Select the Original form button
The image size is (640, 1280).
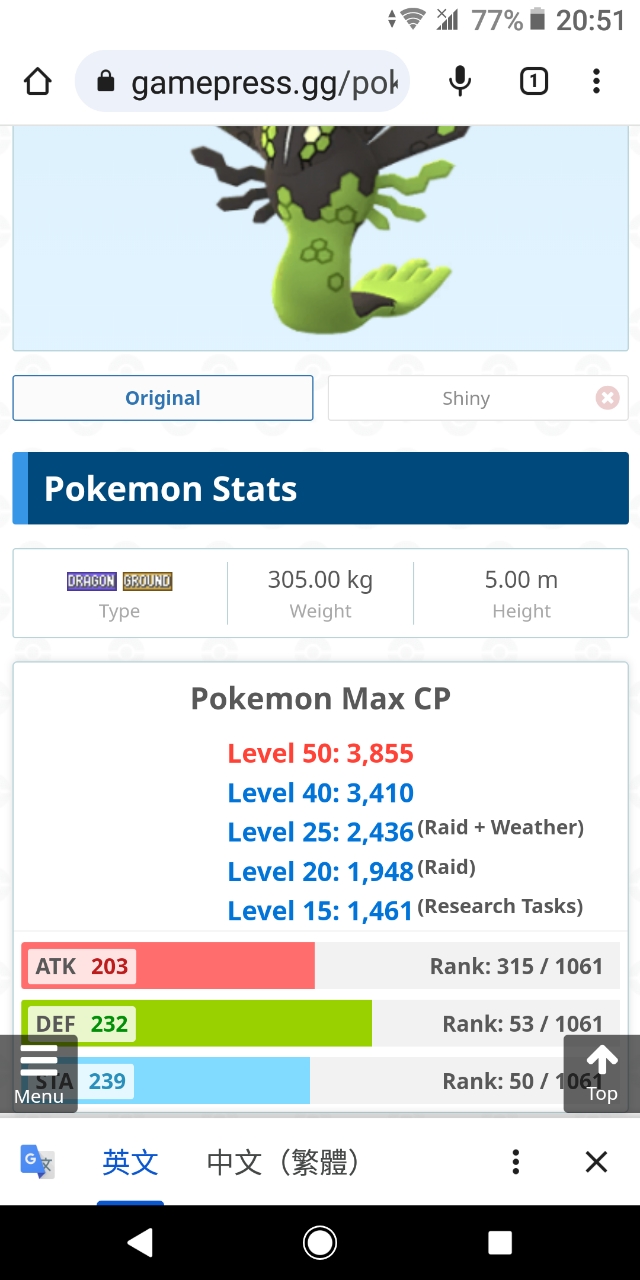[163, 398]
